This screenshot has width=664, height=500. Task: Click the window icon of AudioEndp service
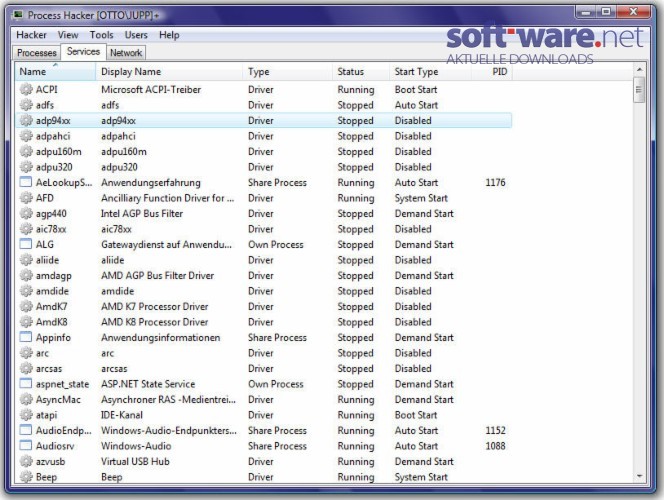pyautogui.click(x=26, y=431)
